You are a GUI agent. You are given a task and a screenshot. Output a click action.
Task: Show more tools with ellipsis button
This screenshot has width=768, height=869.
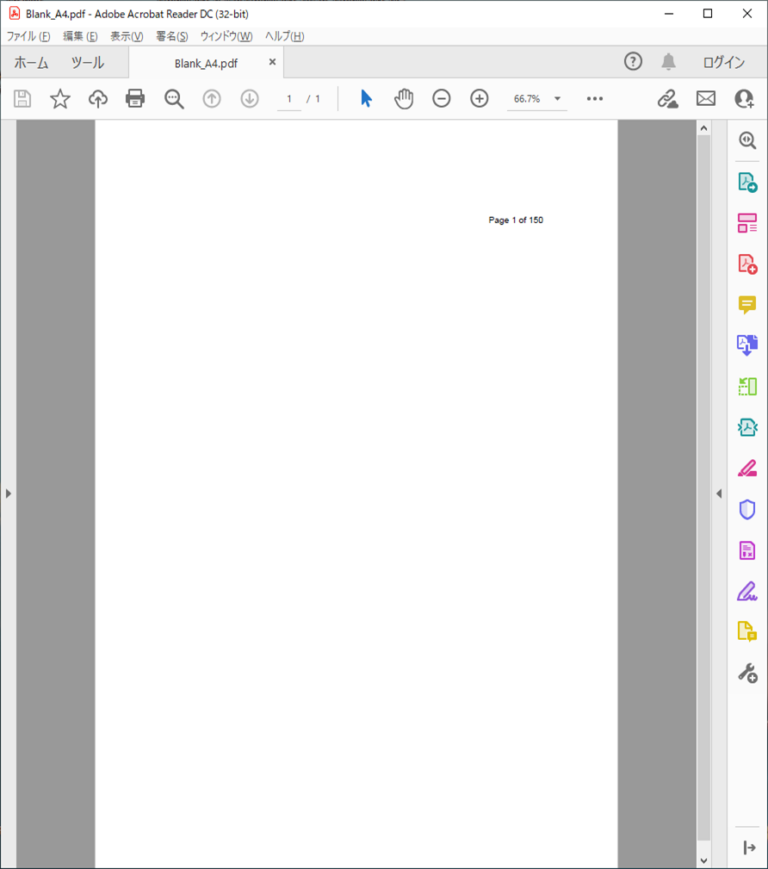(x=595, y=98)
